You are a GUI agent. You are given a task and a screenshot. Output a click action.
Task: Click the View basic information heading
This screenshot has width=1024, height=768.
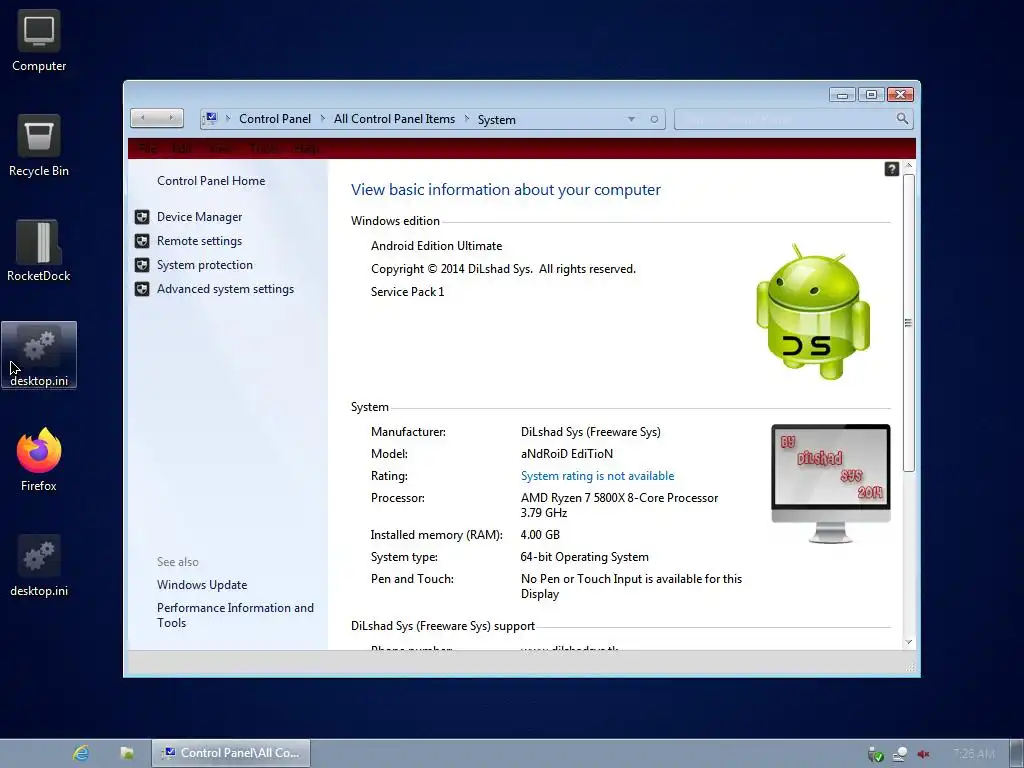[x=505, y=189]
